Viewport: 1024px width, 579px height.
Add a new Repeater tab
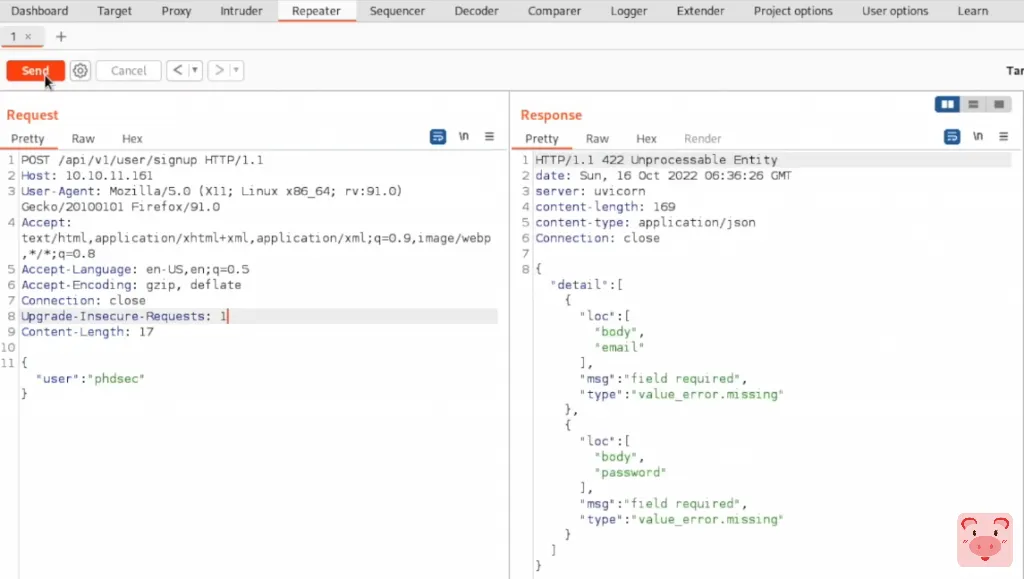(61, 37)
